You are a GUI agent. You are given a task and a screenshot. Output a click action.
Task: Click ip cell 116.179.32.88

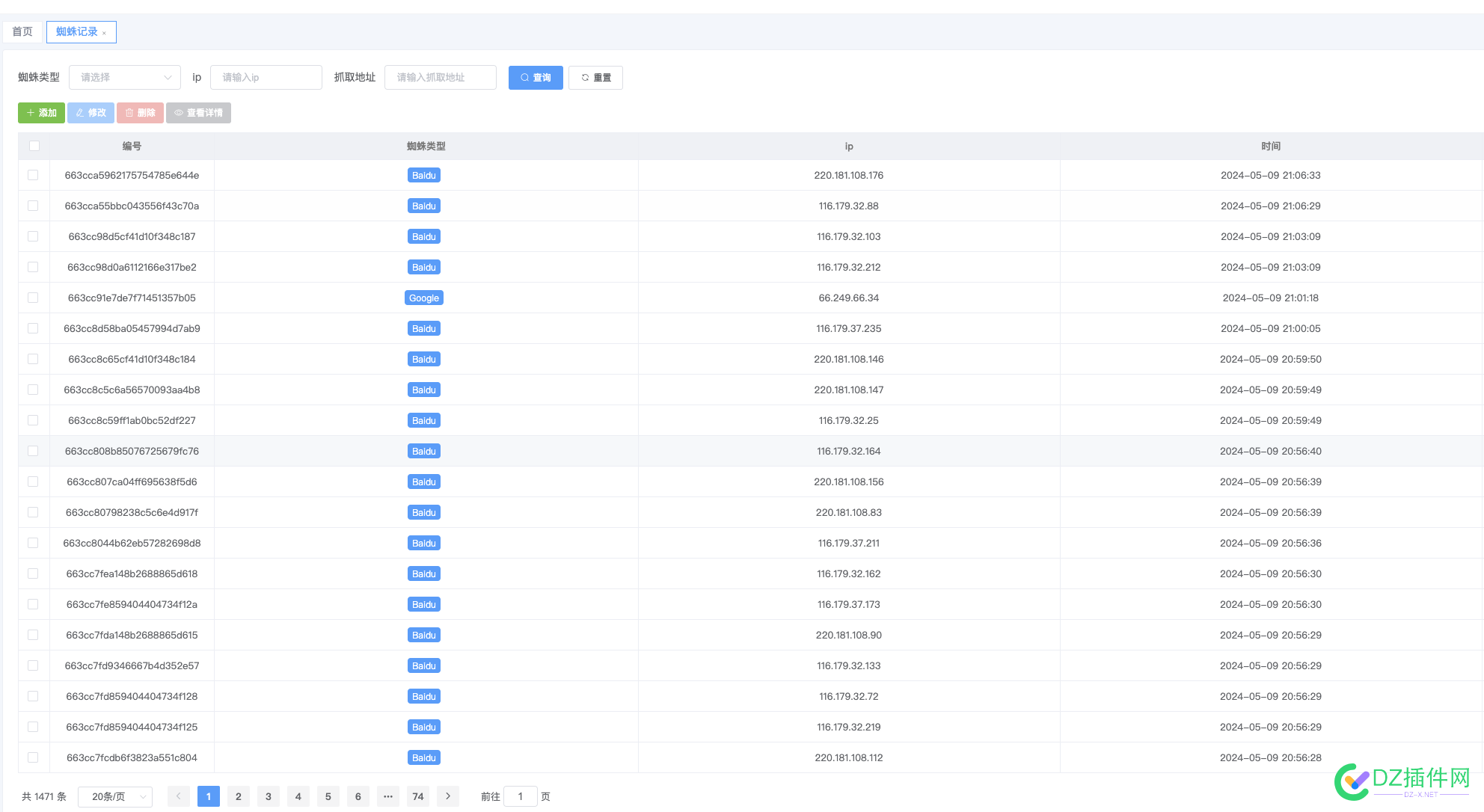pos(849,206)
